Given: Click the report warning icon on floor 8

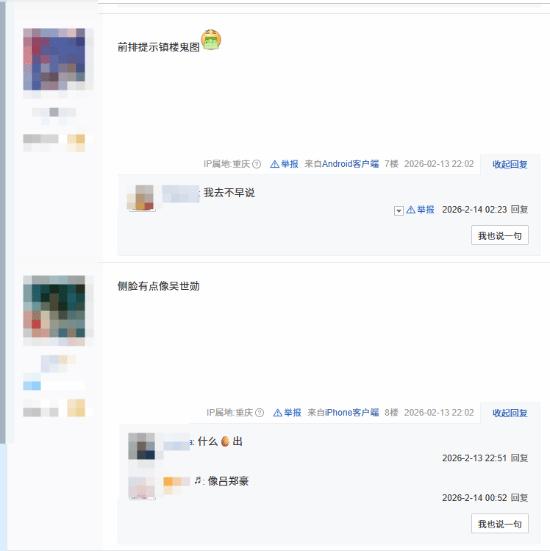Looking at the screenshot, I should 277,413.
